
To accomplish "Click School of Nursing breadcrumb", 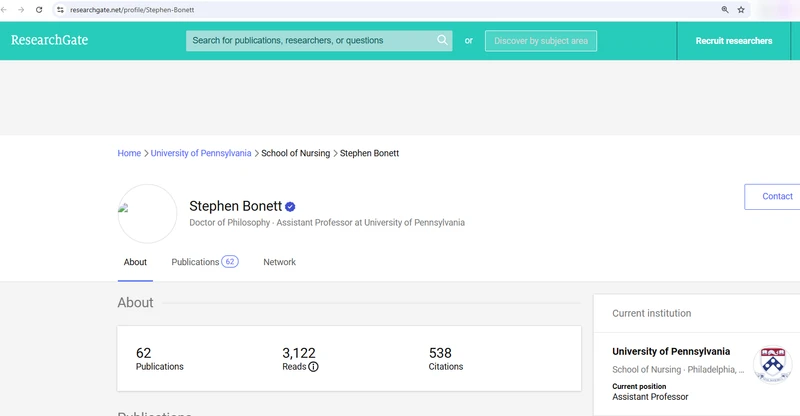I will 295,153.
